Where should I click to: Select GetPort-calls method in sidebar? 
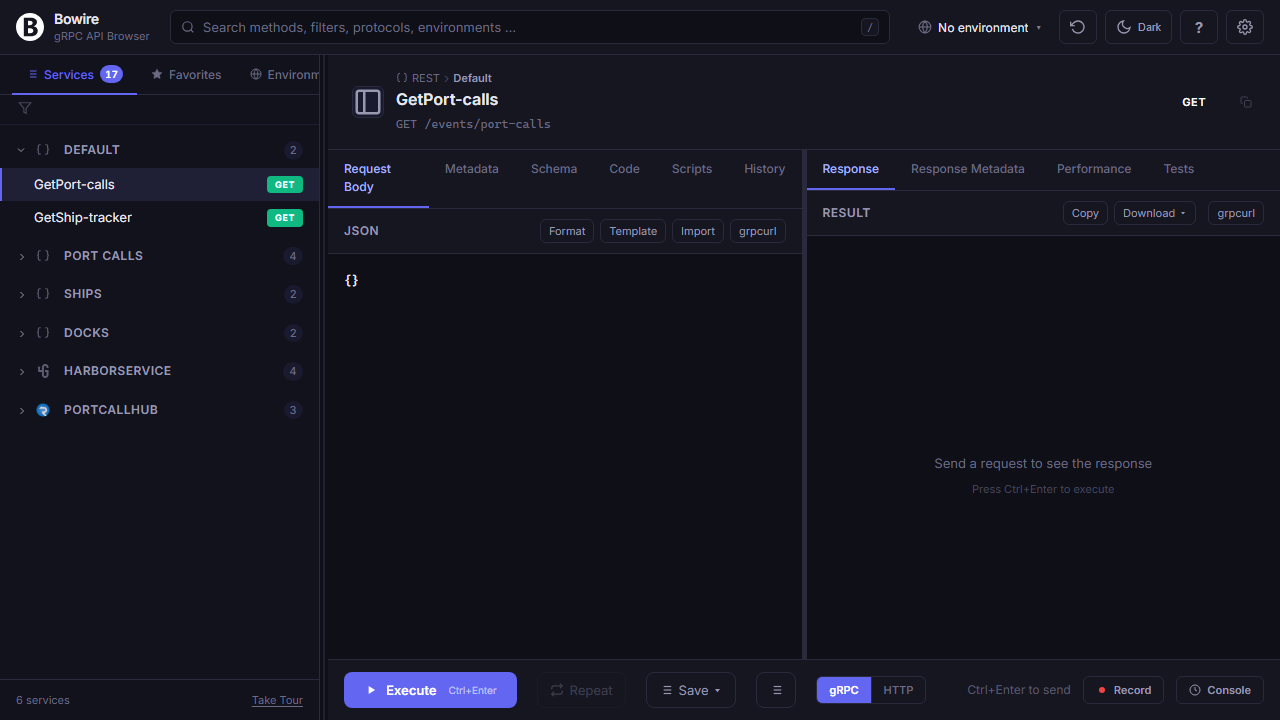coord(160,185)
